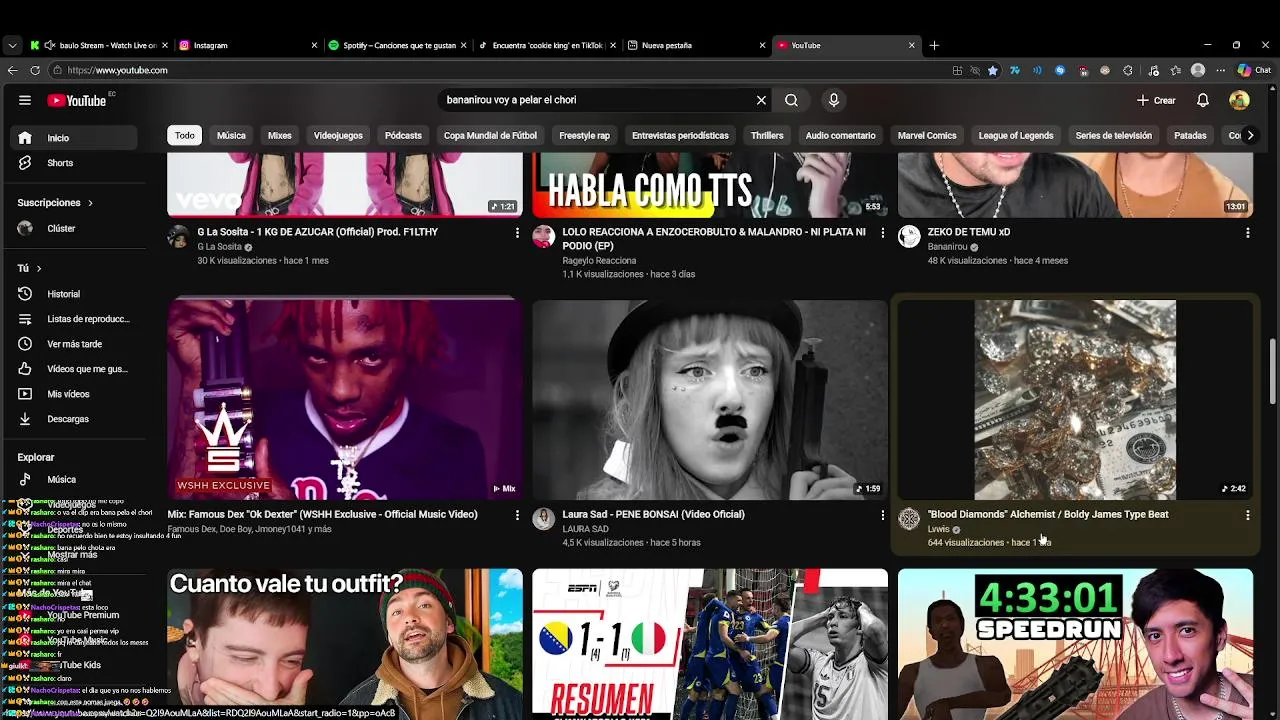Go back with browser back arrow
Viewport: 1280px width, 720px height.
click(x=12, y=71)
